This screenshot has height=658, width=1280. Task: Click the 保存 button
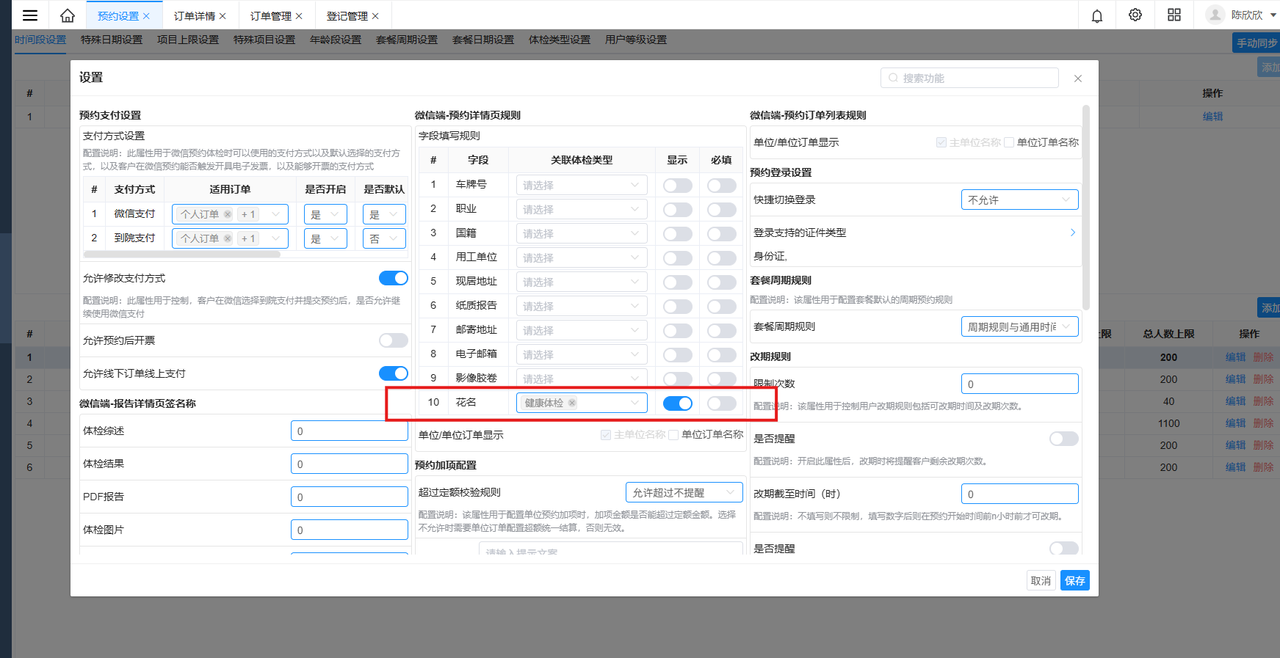point(1074,581)
